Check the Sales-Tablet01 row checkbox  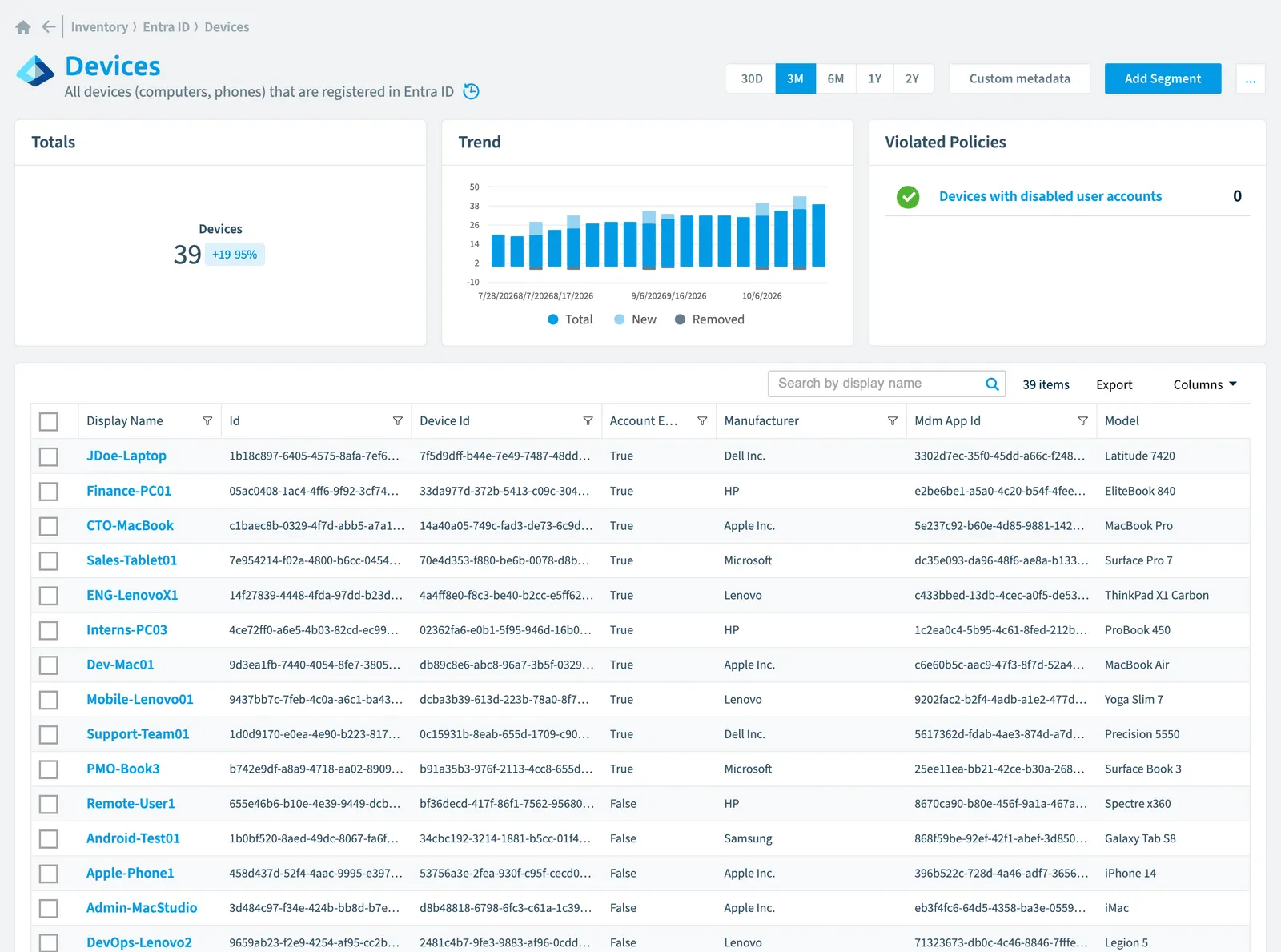[x=49, y=560]
